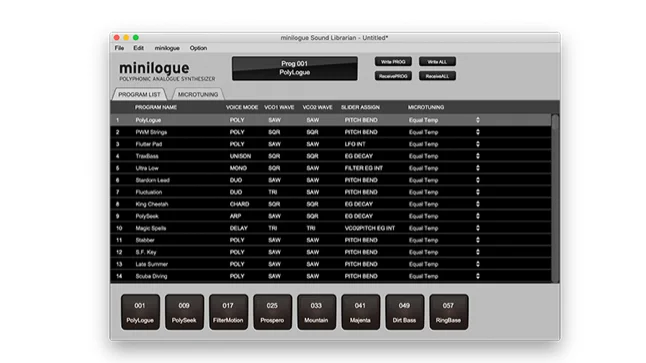646x363 pixels.
Task: Click DELAY voice mode in Magic Spells row
Action: 239,228
